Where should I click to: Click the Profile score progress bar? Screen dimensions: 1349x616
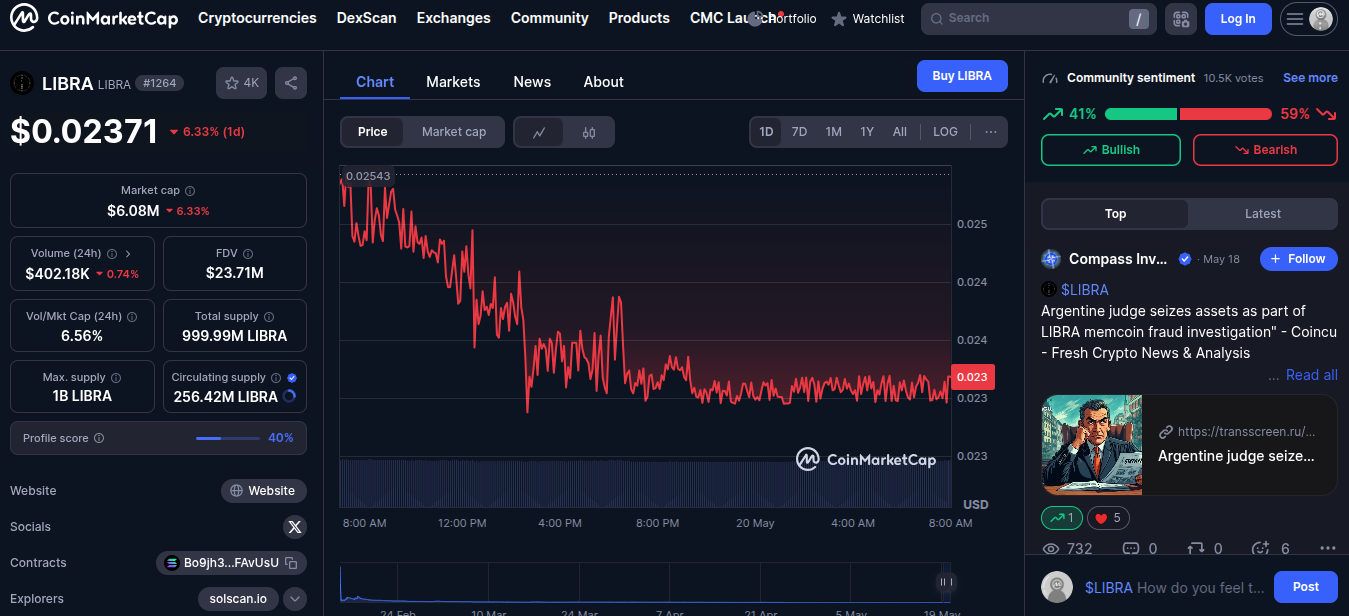click(x=228, y=438)
